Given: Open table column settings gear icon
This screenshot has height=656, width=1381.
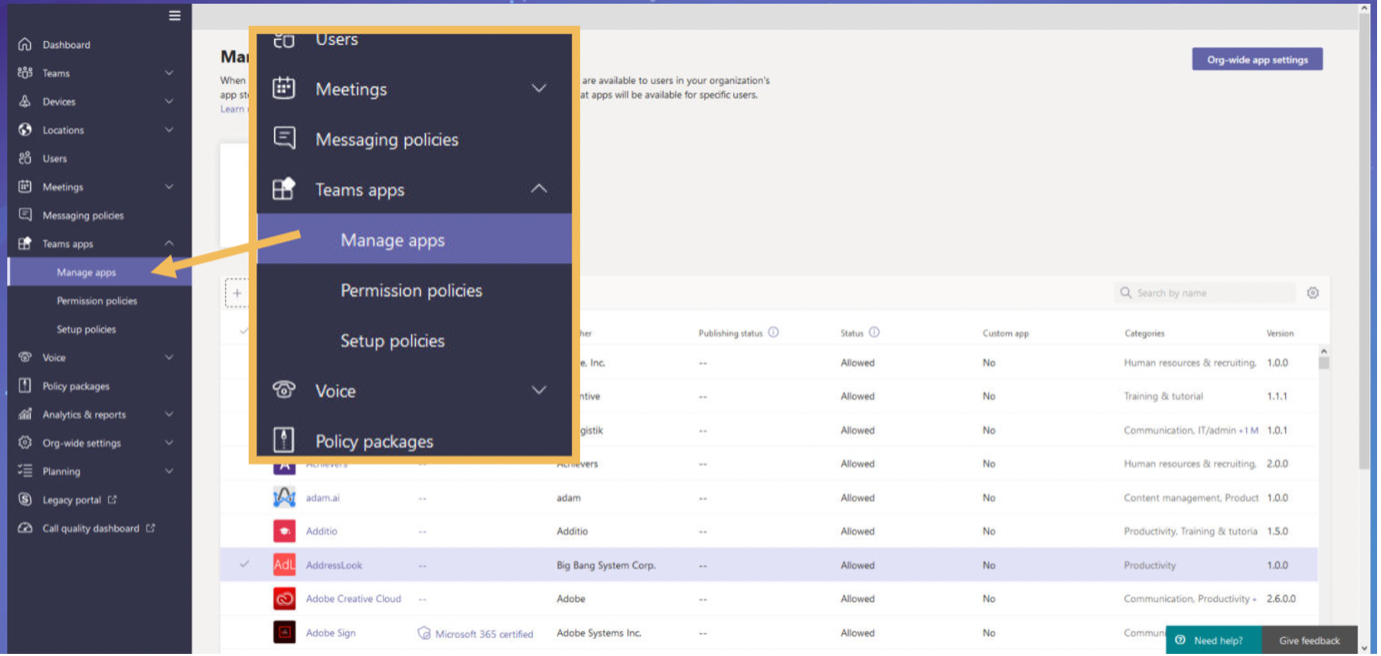Looking at the screenshot, I should point(1313,293).
